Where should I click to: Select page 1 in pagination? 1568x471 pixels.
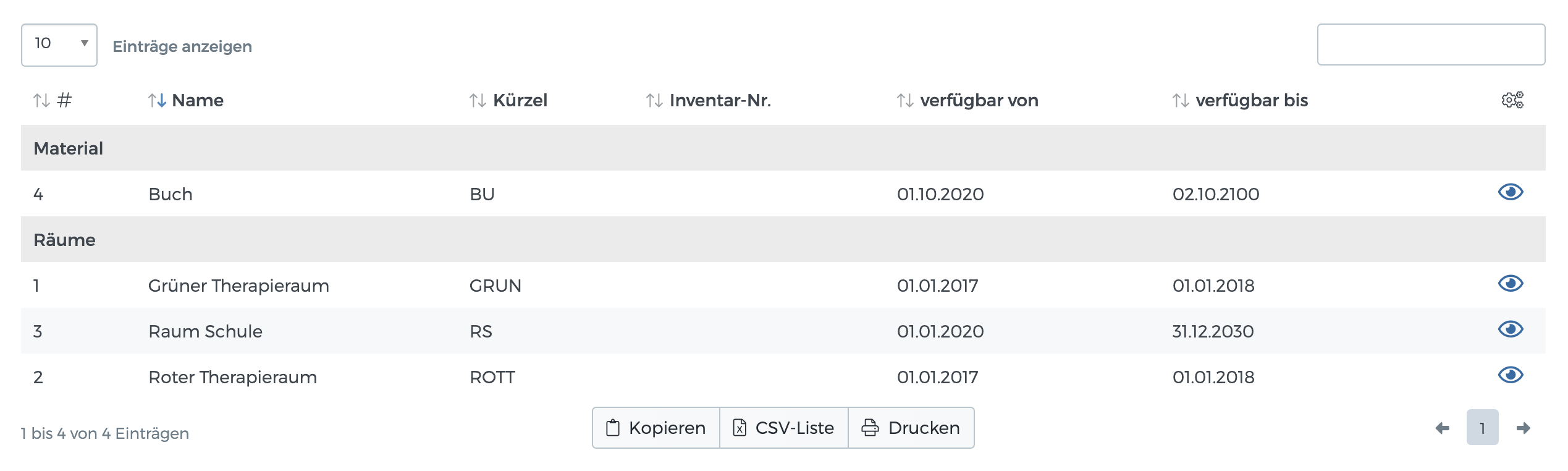pyautogui.click(x=1482, y=428)
